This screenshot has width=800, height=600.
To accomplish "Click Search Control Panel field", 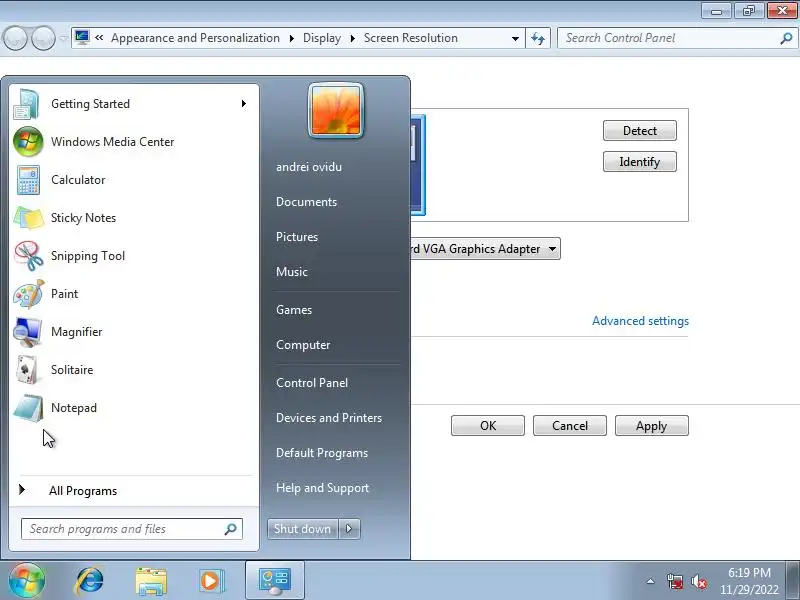I will pos(676,38).
